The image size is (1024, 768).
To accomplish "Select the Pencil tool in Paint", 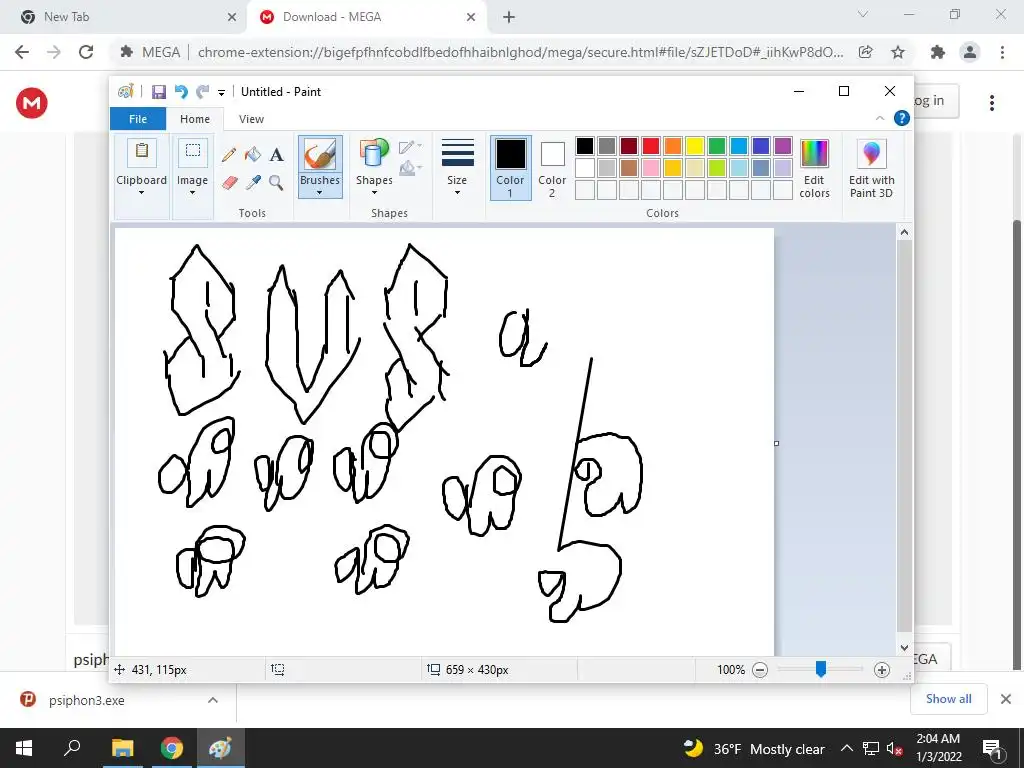I will coord(229,155).
